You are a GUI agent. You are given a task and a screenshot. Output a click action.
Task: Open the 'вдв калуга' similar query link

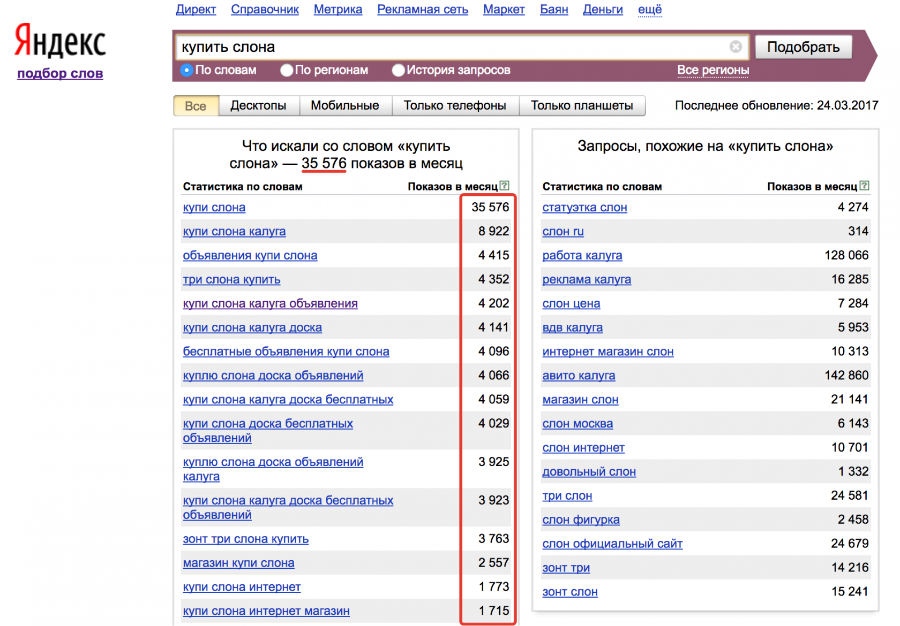(x=572, y=328)
